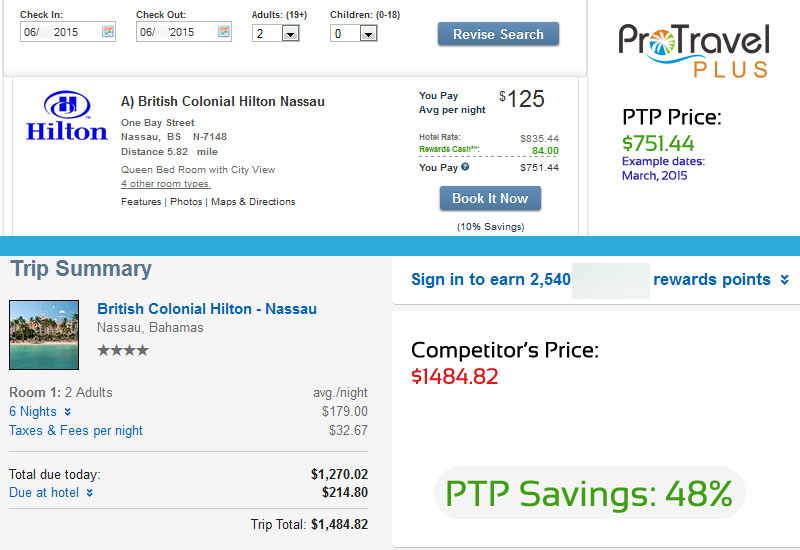The image size is (800, 550).
Task: Open the Taxes & Fees per night link
Action: [76, 431]
